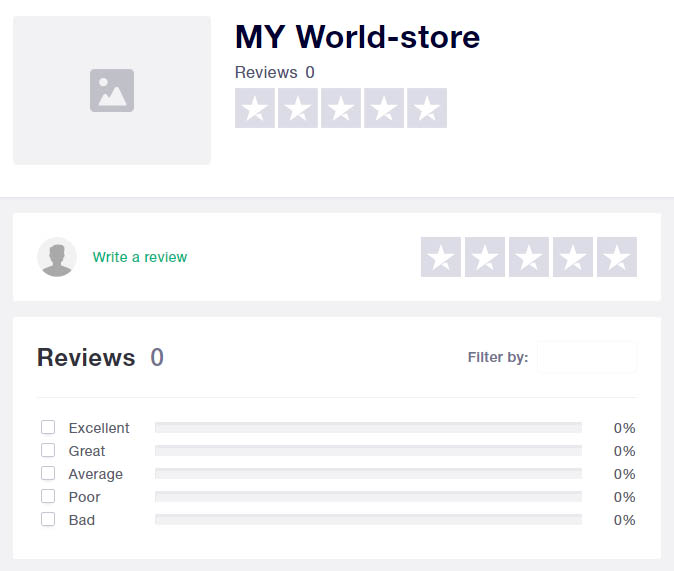Image resolution: width=674 pixels, height=571 pixels.
Task: Click fifth star under MY World-store title
Action: point(427,108)
